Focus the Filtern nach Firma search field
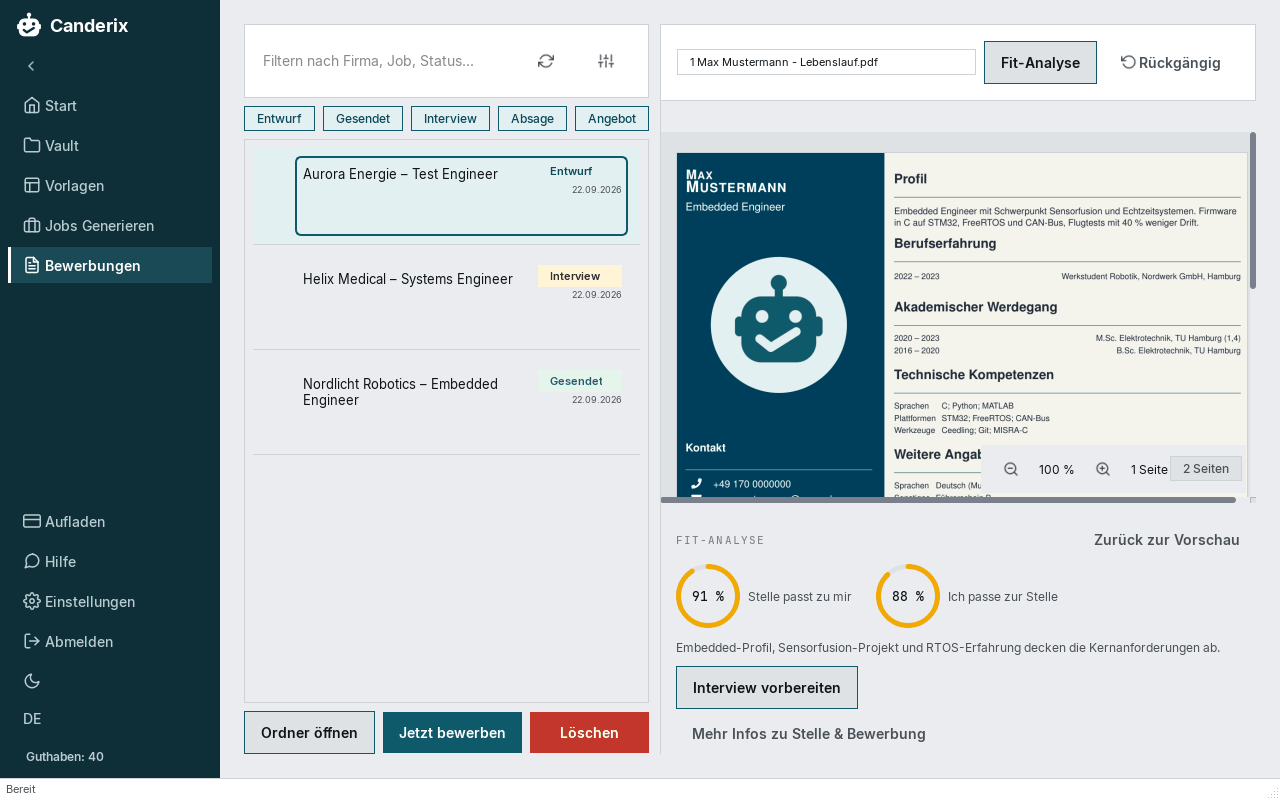1280x800 pixels. coord(388,61)
